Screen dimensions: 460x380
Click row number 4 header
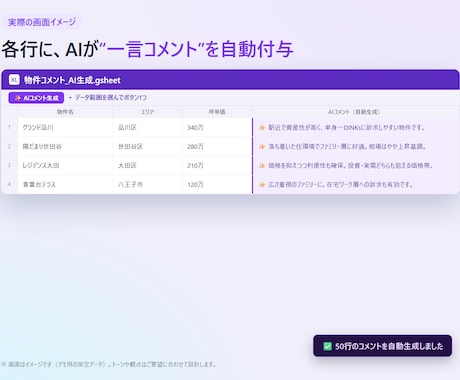coord(9,184)
